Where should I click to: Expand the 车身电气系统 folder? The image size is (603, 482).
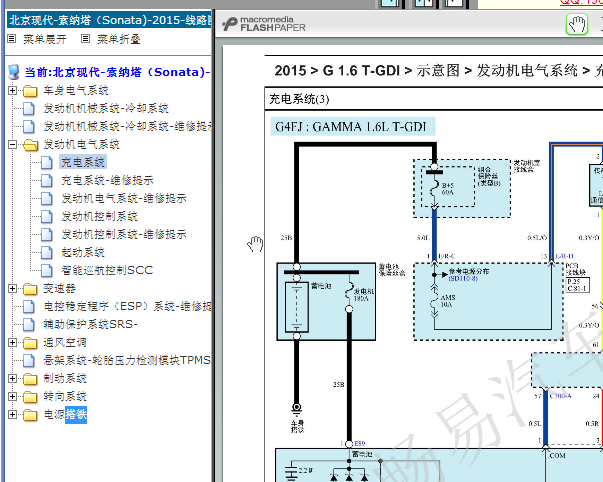click(12, 91)
